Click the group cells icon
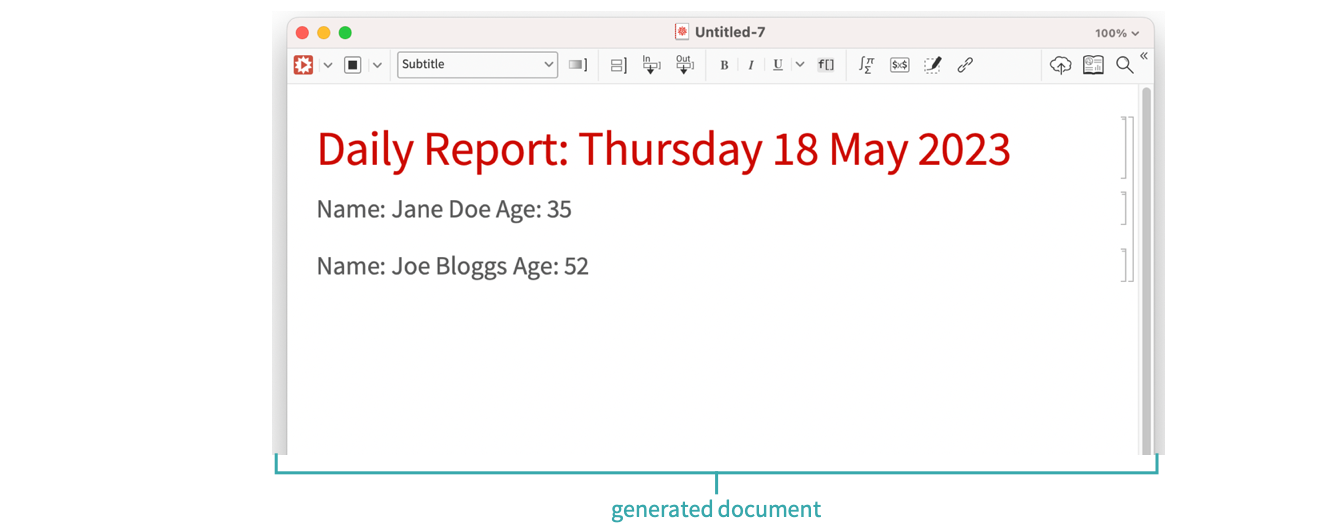1340x528 pixels. pyautogui.click(x=618, y=65)
